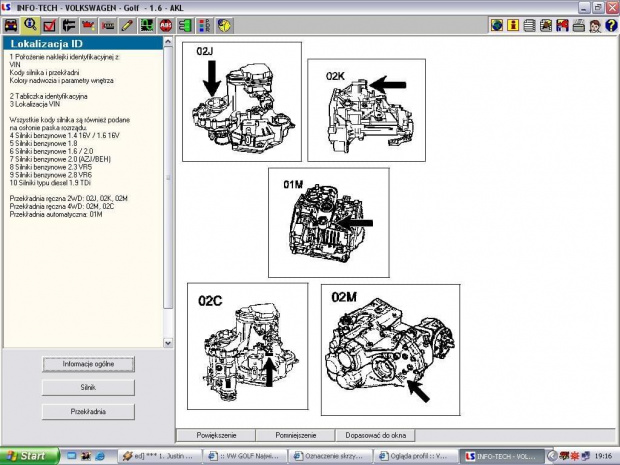Click Powiększenie to zoom in
Screen dimensions: 620x465
click(x=215, y=435)
